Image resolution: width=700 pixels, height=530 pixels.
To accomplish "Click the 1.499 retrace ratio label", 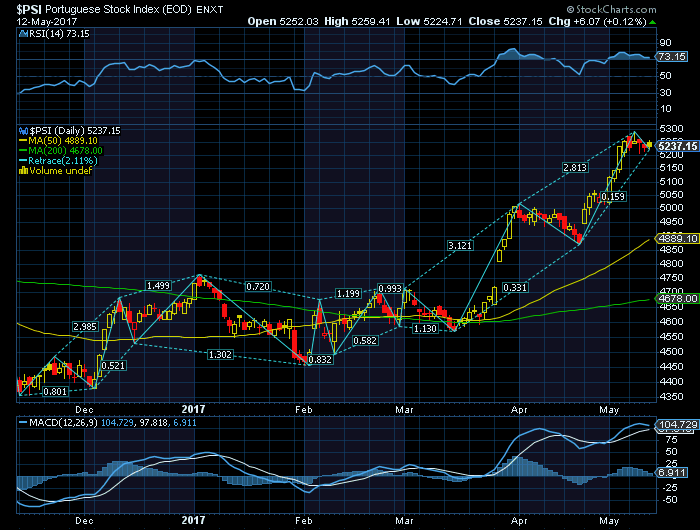I will pyautogui.click(x=158, y=286).
